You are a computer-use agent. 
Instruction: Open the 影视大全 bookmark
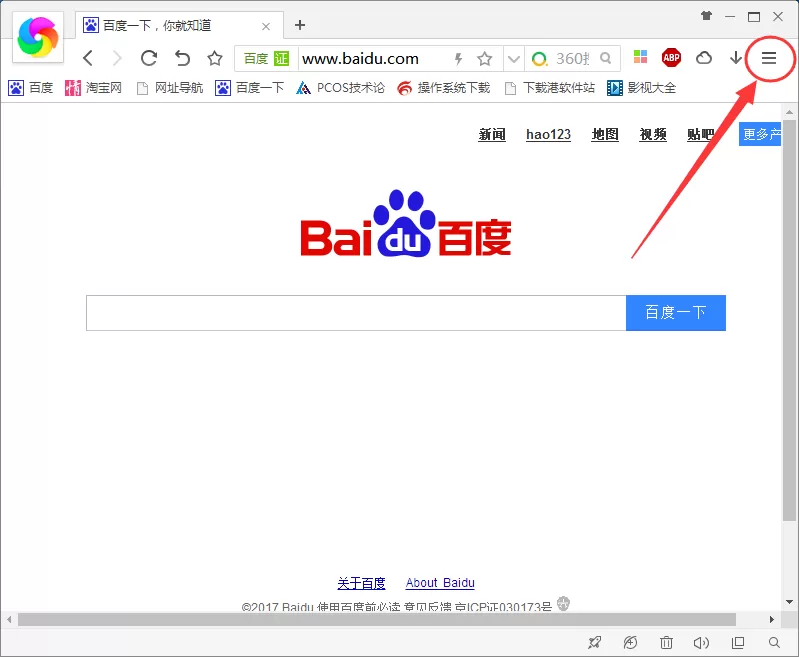(642, 88)
